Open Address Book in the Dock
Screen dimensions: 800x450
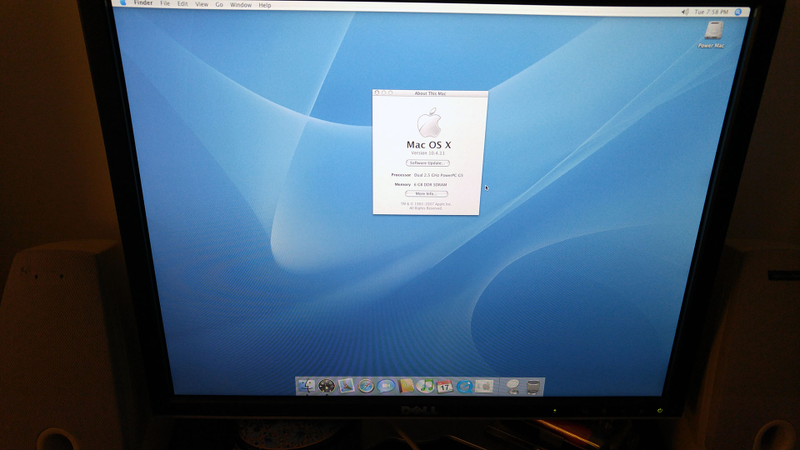[406, 386]
